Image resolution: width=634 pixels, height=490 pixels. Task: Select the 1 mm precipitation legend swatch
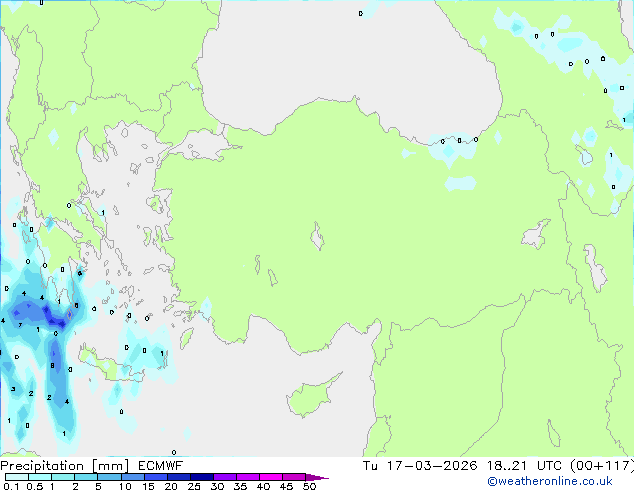coord(63,477)
